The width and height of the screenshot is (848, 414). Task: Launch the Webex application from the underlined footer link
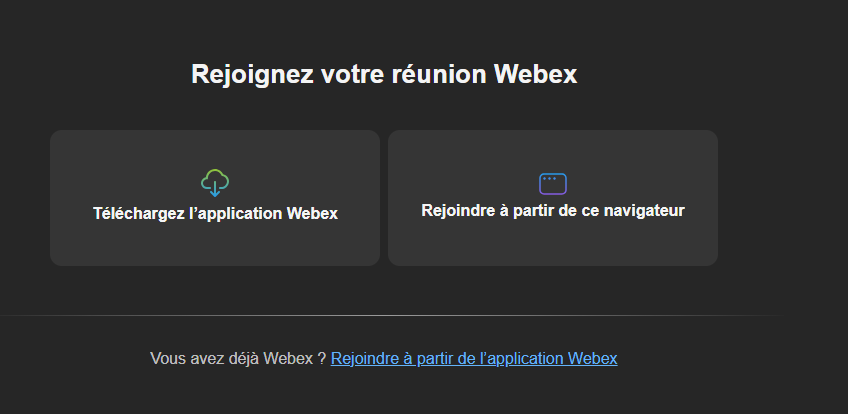pos(474,358)
